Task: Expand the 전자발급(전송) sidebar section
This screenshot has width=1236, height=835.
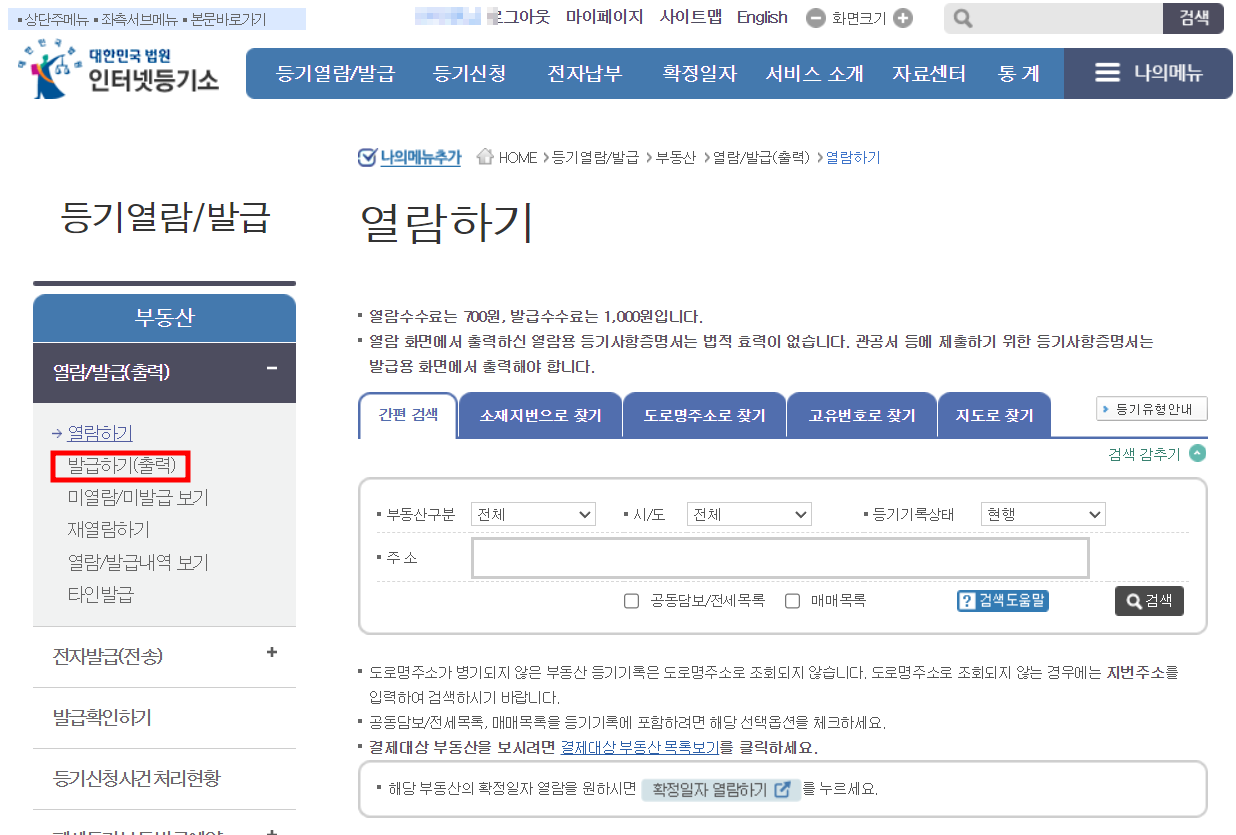Action: click(x=270, y=650)
